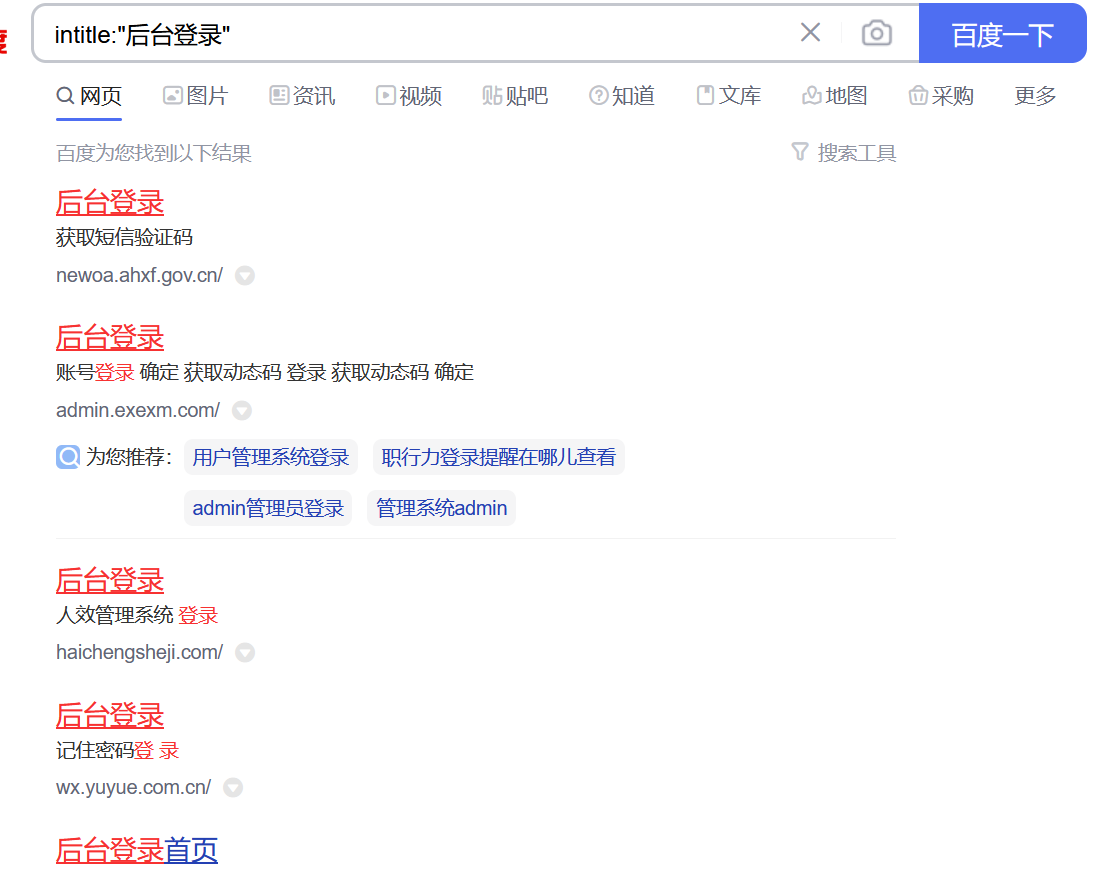Switch to the 地图 tab
This screenshot has width=1113, height=875.
[835, 96]
